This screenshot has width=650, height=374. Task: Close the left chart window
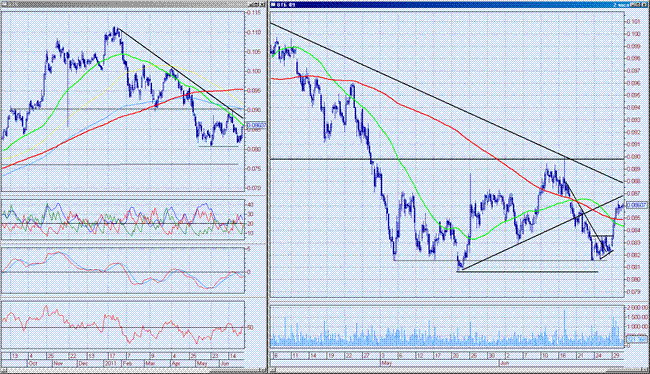(262, 4)
